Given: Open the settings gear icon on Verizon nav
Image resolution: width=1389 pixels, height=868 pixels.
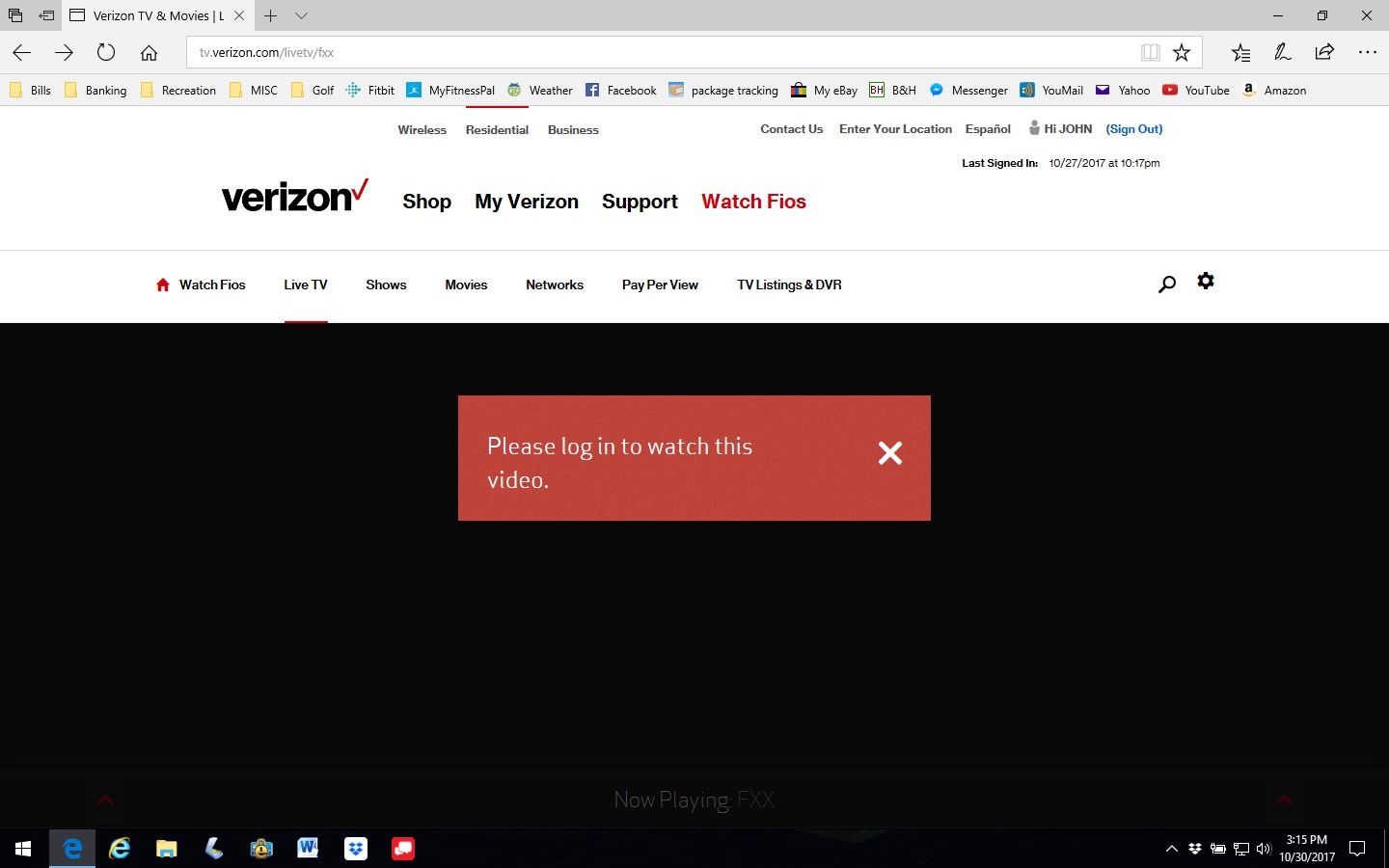Looking at the screenshot, I should (x=1206, y=281).
